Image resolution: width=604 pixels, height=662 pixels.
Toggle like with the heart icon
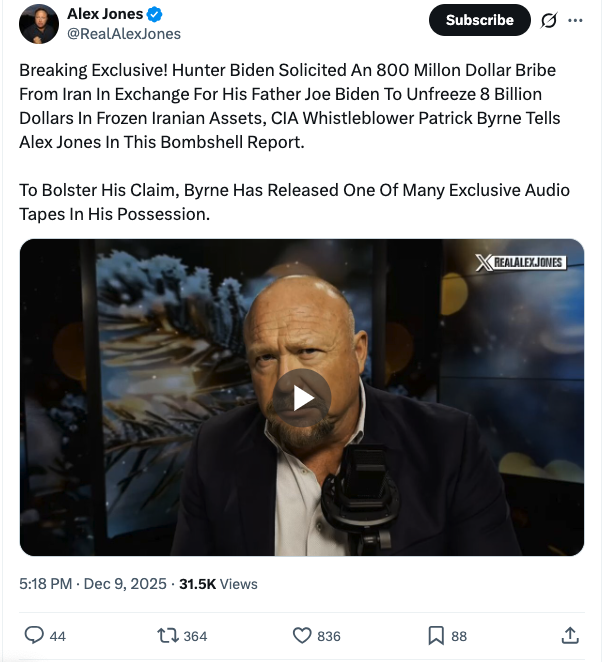[302, 635]
